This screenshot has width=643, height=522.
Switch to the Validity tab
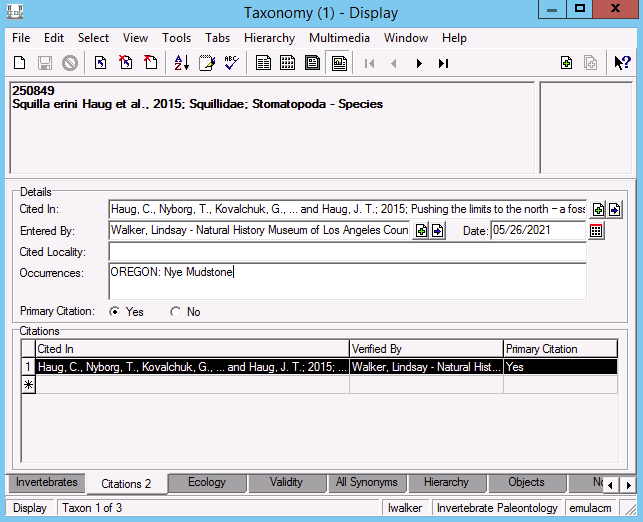[286, 482]
